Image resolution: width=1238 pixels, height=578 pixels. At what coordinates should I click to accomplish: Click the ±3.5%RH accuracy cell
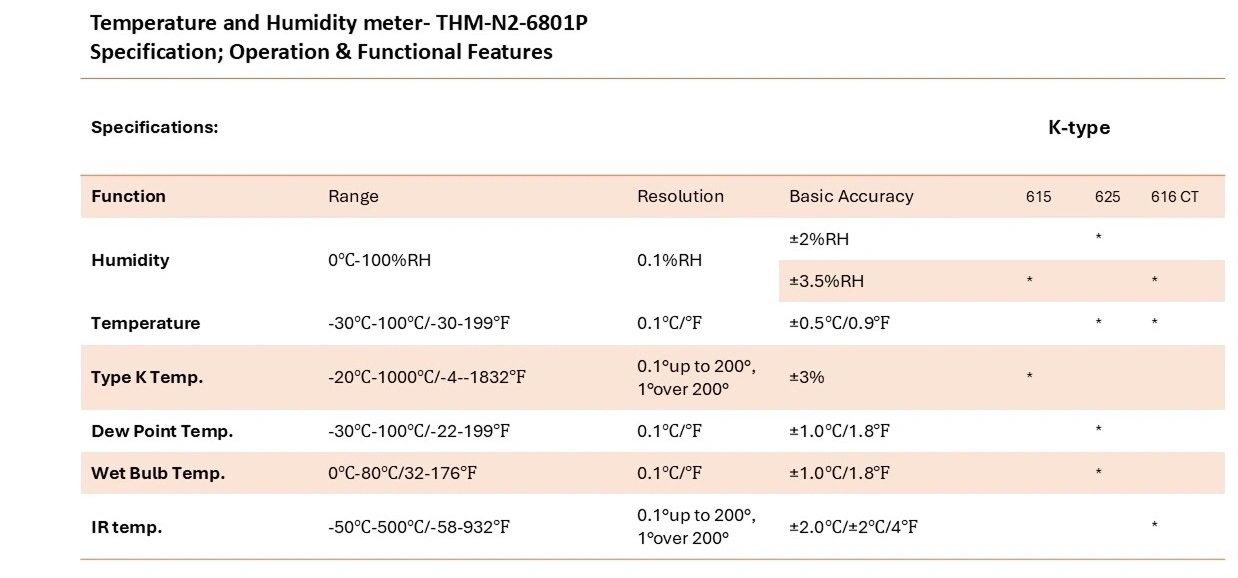click(827, 281)
